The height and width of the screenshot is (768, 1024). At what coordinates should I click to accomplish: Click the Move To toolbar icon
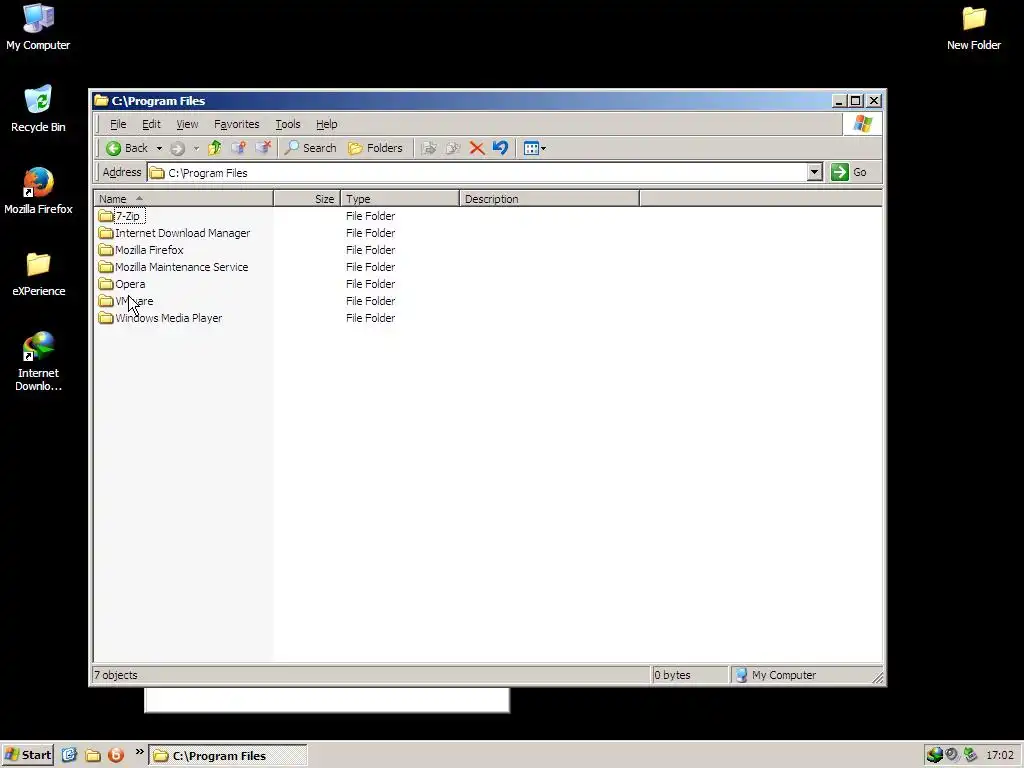(x=429, y=148)
